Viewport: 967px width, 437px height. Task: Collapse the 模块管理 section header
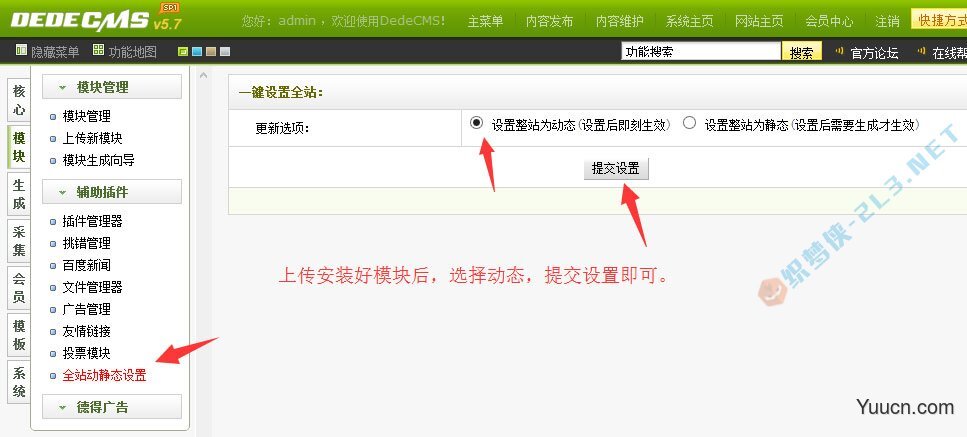coord(112,87)
